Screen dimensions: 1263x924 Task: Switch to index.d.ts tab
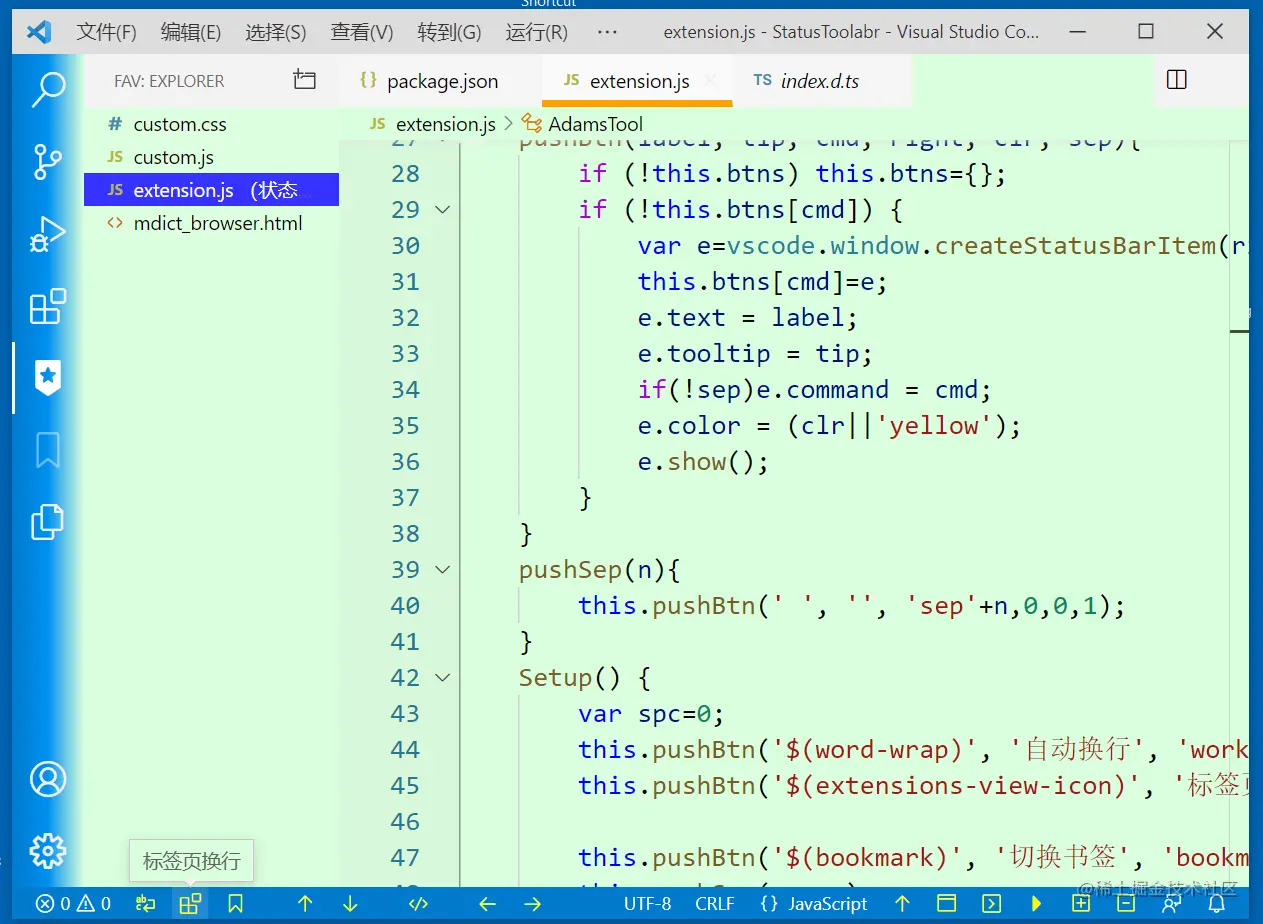(x=820, y=81)
